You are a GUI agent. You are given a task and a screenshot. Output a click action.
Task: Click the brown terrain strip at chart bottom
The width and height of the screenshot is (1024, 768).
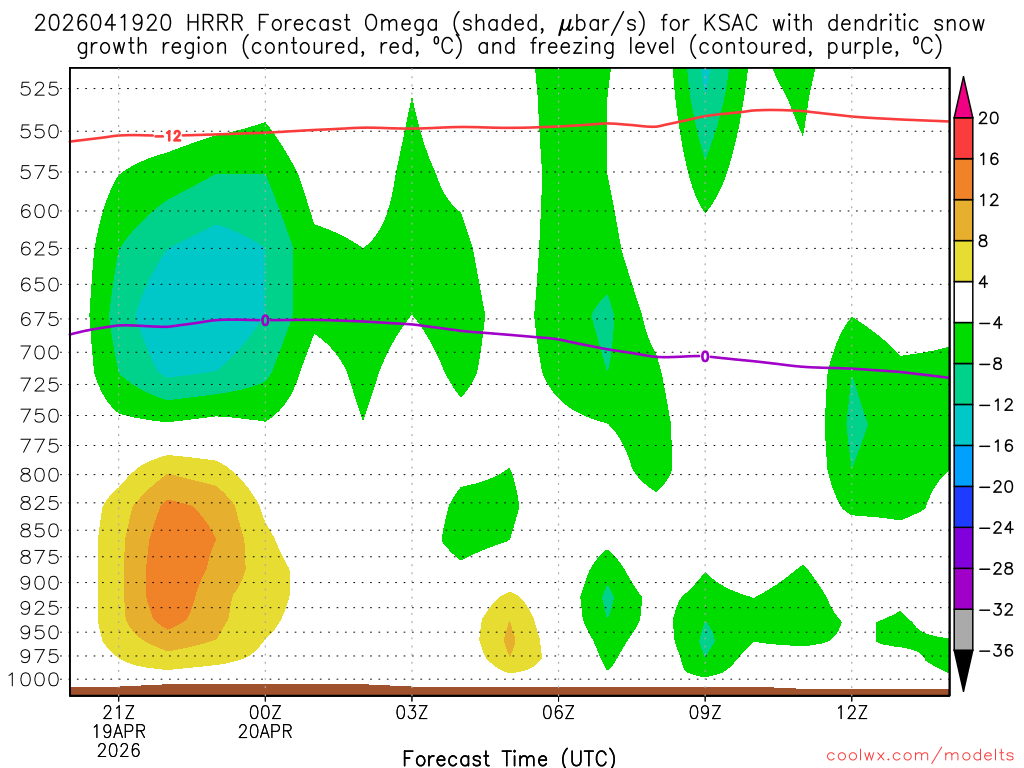tap(509, 690)
